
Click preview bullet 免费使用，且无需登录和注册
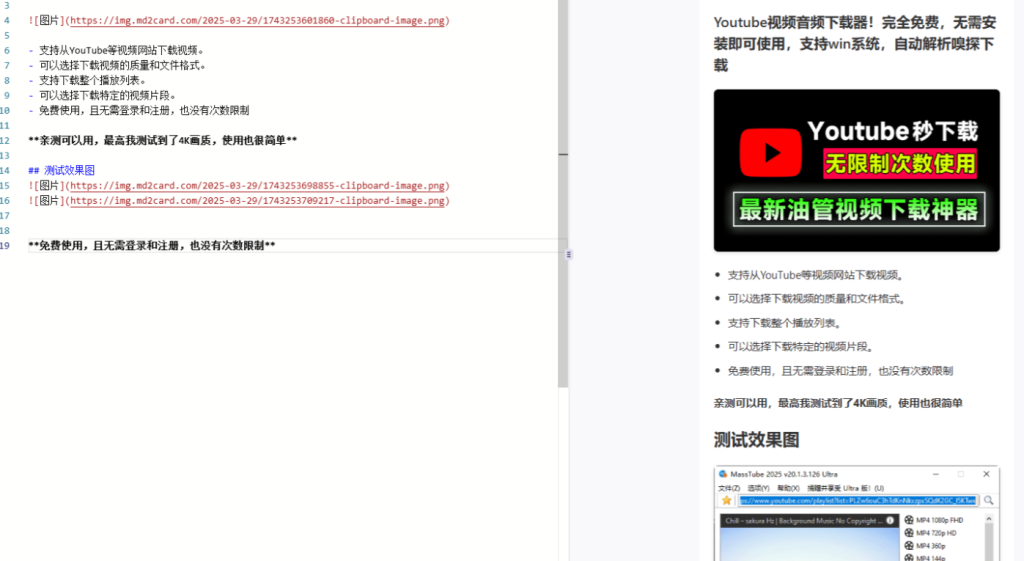[840, 370]
